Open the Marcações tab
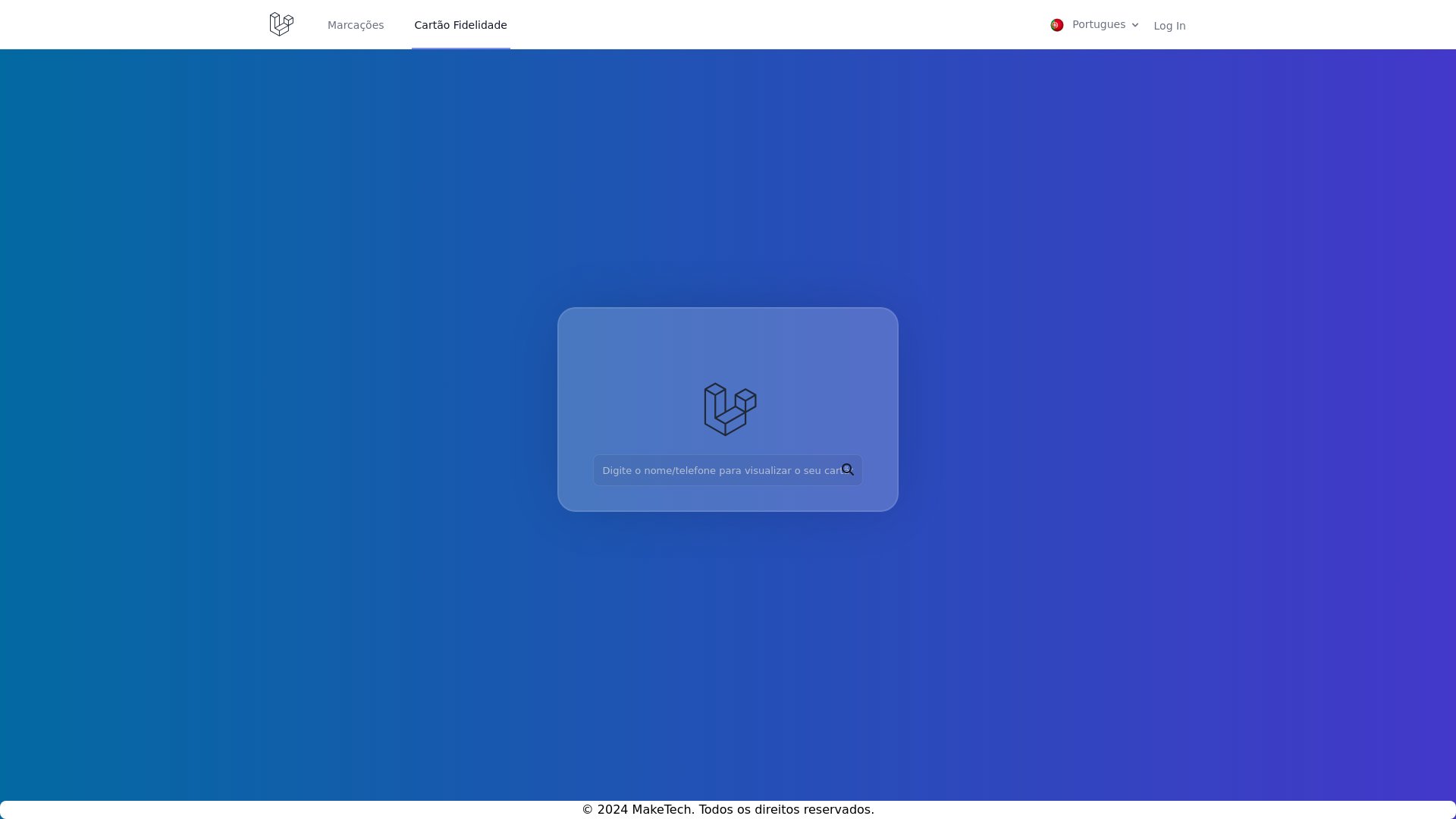 (x=356, y=25)
